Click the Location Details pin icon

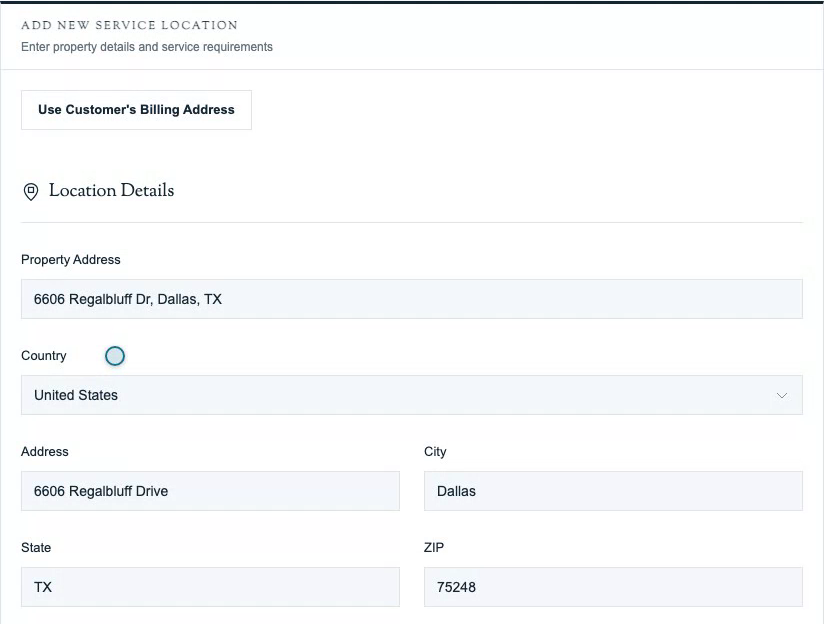[x=31, y=191]
